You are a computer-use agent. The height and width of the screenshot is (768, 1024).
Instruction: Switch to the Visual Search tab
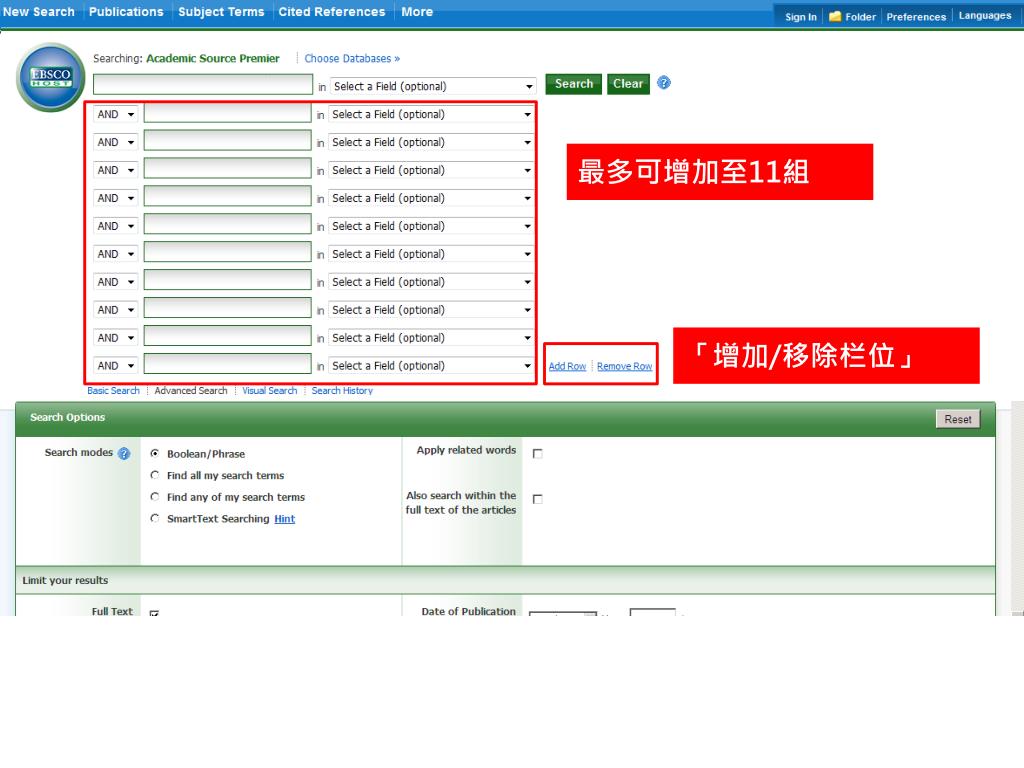point(269,391)
